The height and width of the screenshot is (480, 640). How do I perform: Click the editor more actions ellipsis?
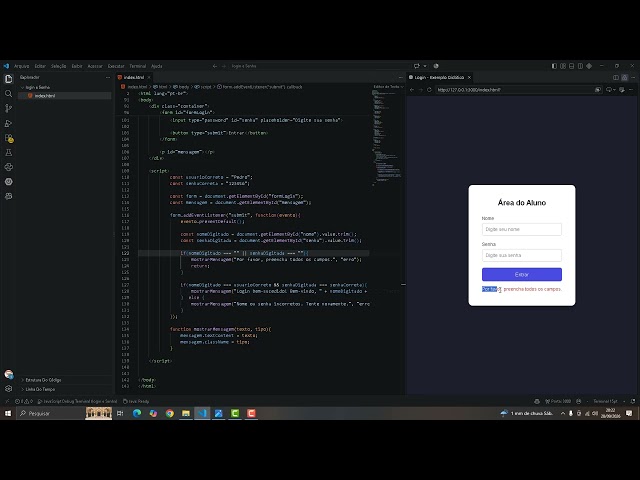point(400,77)
